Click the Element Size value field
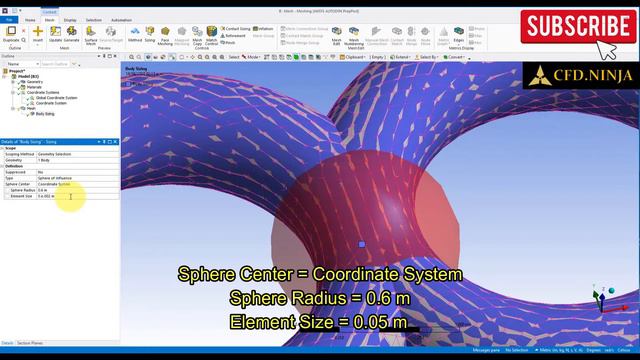Image resolution: width=640 pixels, height=360 pixels. tap(78, 196)
